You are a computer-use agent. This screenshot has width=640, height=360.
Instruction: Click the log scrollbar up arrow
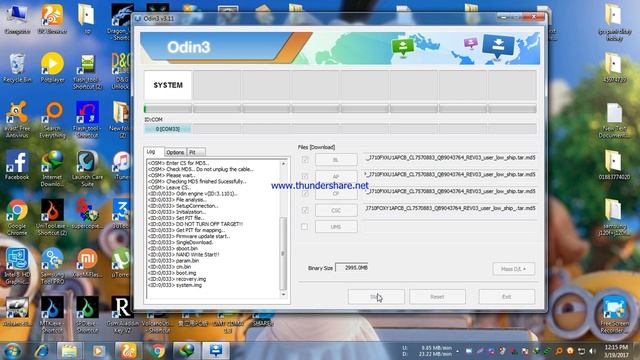283,164
